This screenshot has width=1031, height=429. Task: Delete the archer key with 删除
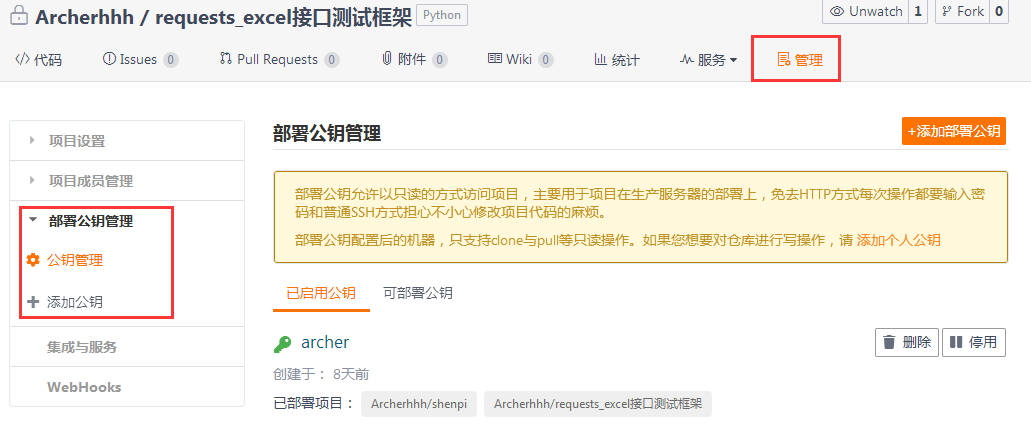(x=907, y=342)
